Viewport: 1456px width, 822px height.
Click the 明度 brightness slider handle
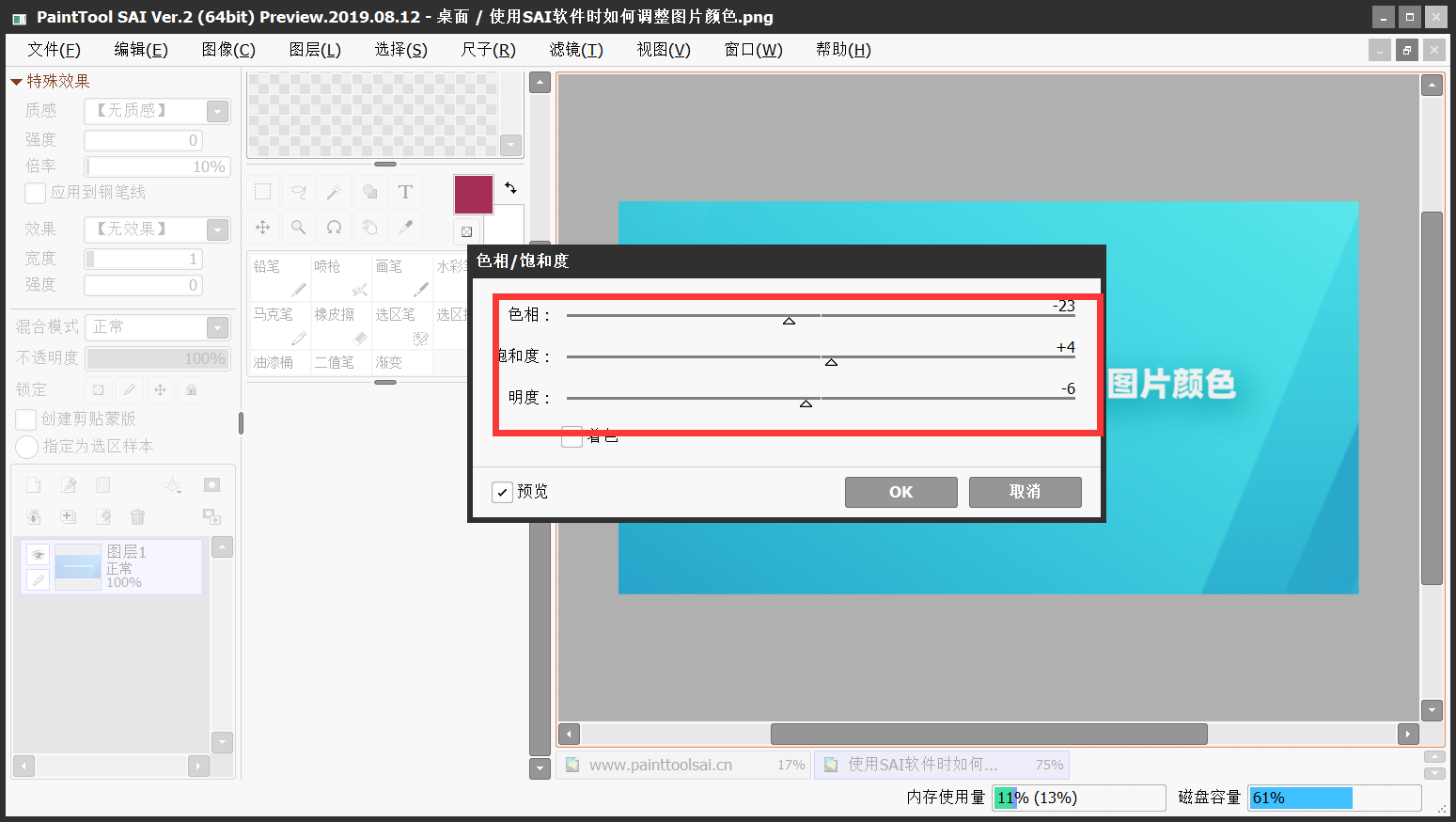pos(806,403)
